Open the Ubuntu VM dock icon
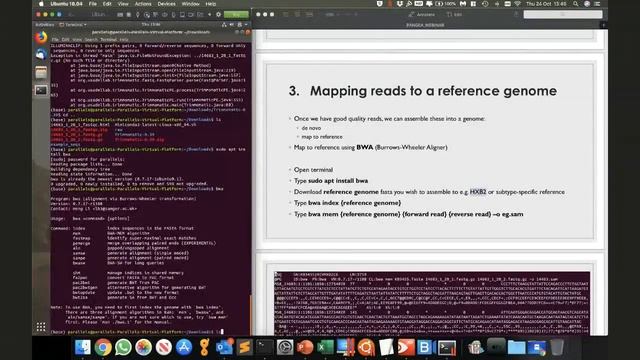The width and height of the screenshot is (640, 360). [x=366, y=347]
